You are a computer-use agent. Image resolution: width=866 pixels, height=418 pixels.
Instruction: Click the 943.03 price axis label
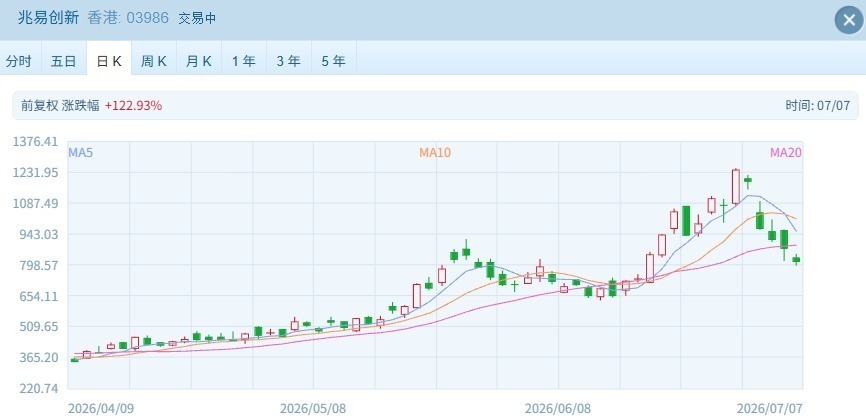click(38, 234)
